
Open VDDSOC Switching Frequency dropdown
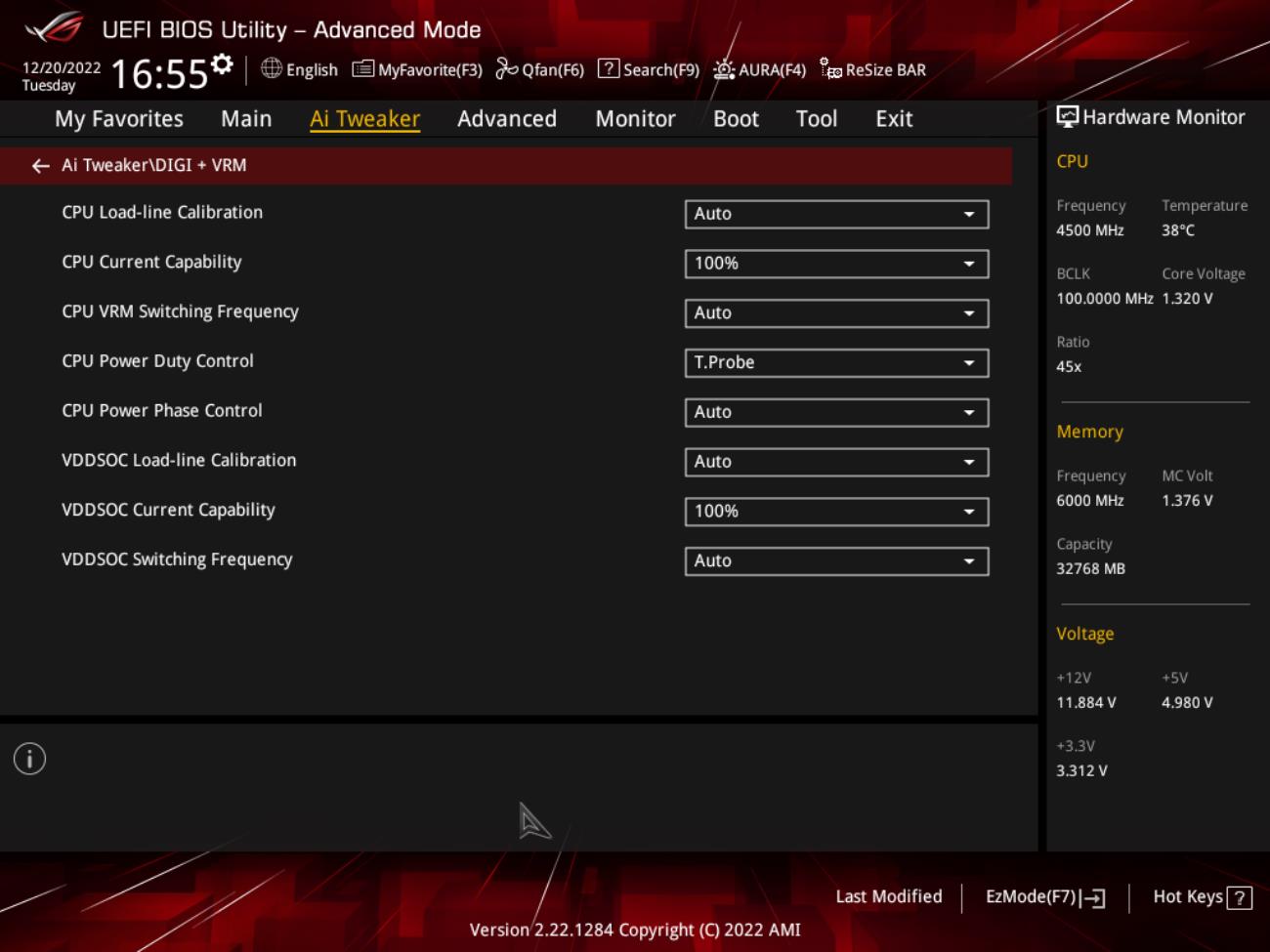(x=836, y=561)
